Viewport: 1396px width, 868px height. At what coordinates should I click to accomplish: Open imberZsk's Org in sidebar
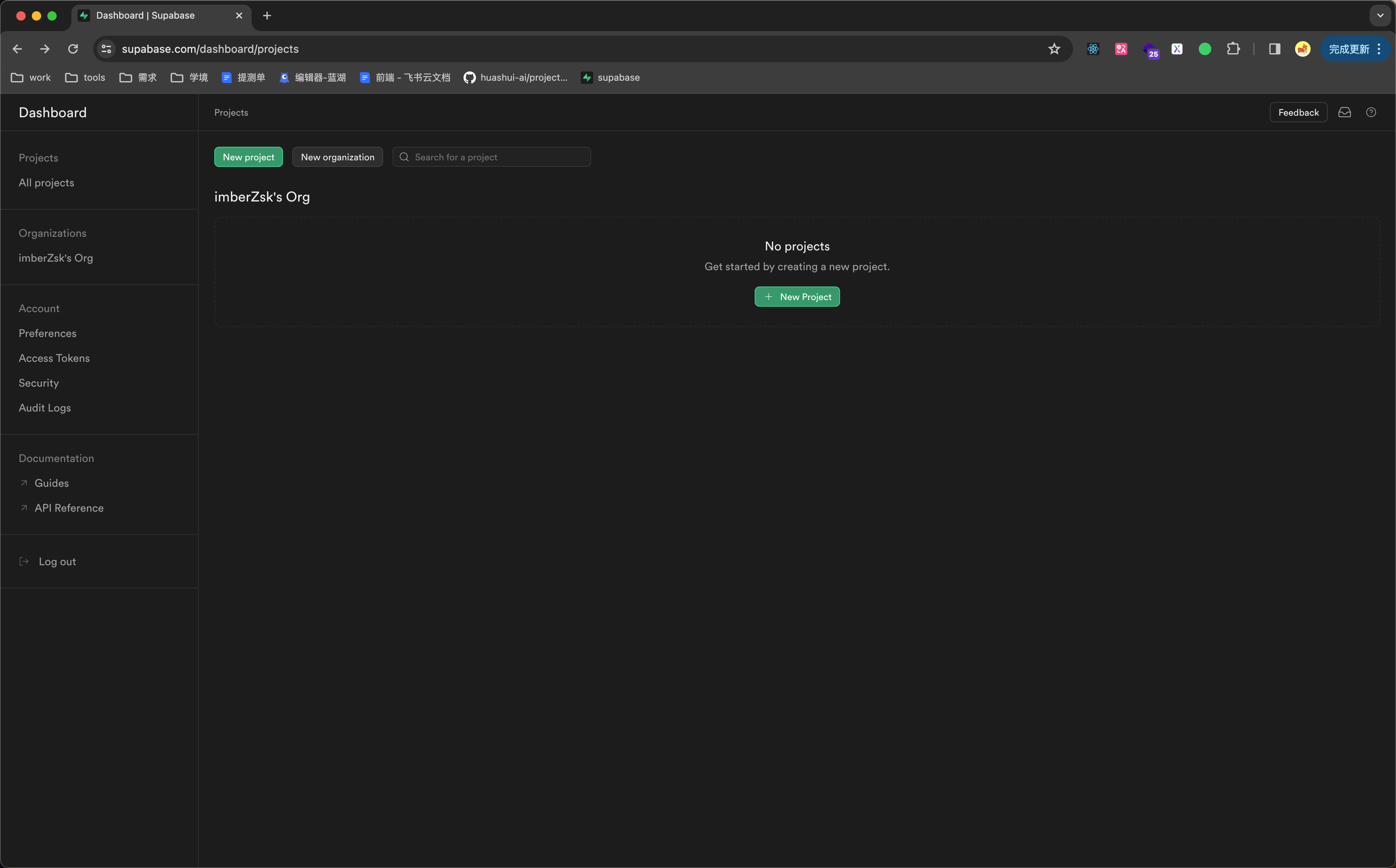click(x=56, y=258)
